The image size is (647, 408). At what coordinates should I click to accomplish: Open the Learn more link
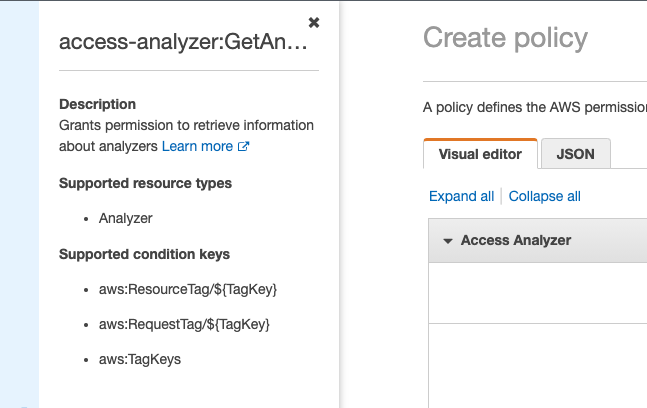click(x=197, y=146)
